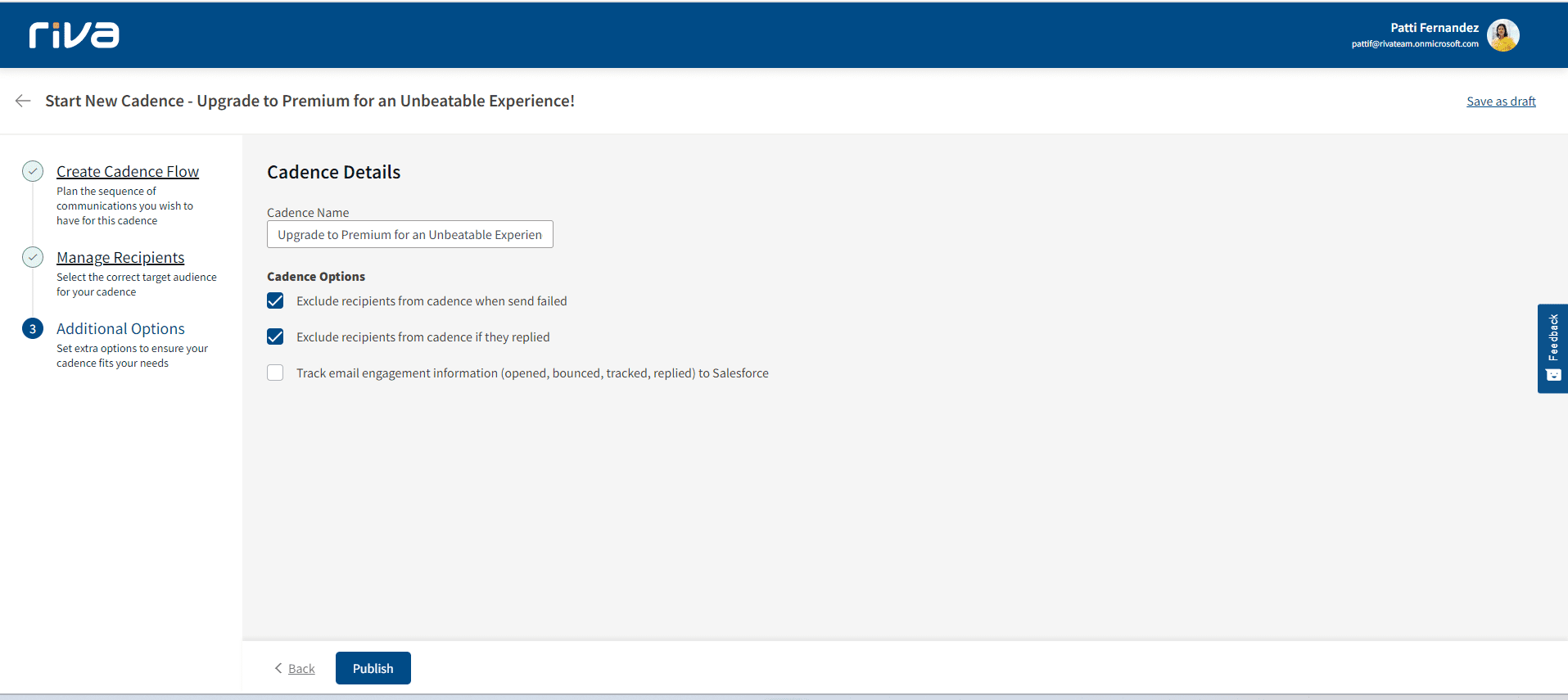The image size is (1568, 700).
Task: Click the Patti Fernandez user name
Action: 1434,28
